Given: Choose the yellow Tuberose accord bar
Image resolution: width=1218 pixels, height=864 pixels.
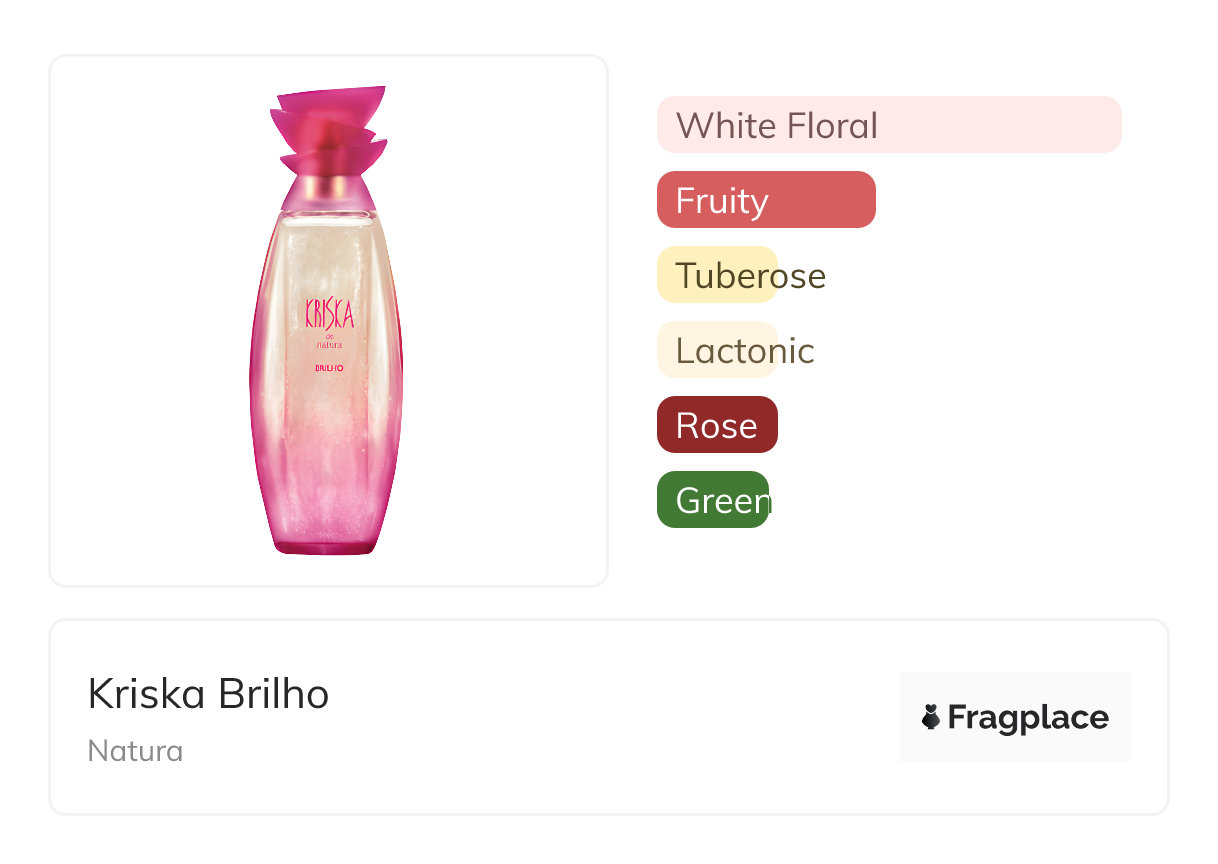Looking at the screenshot, I should (x=717, y=275).
